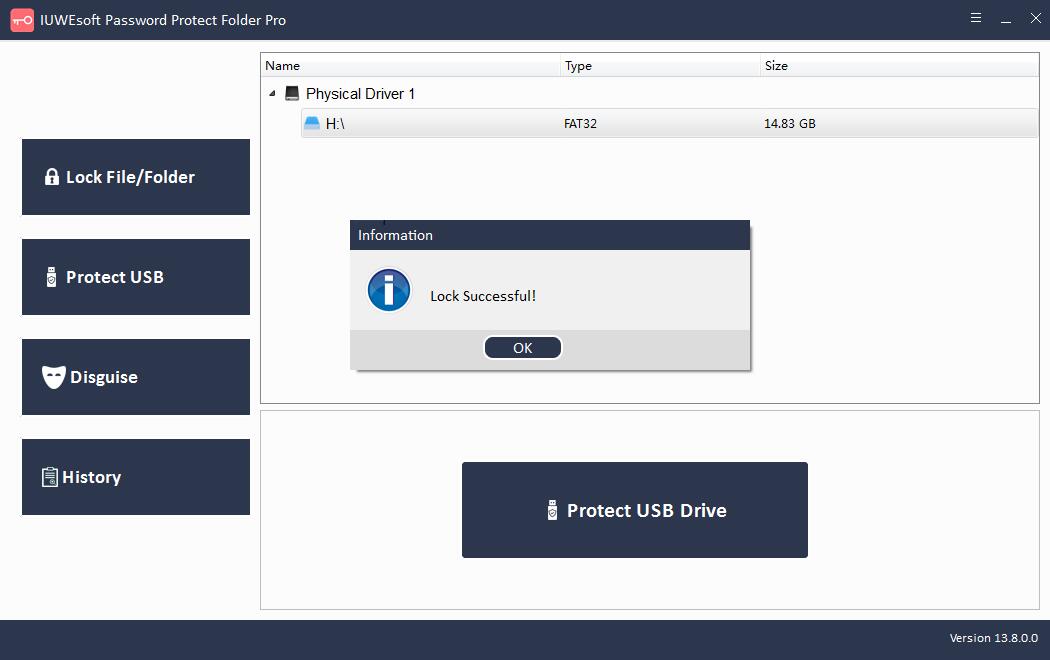
Task: Select Physical Driver 1 entry
Action: (x=360, y=94)
